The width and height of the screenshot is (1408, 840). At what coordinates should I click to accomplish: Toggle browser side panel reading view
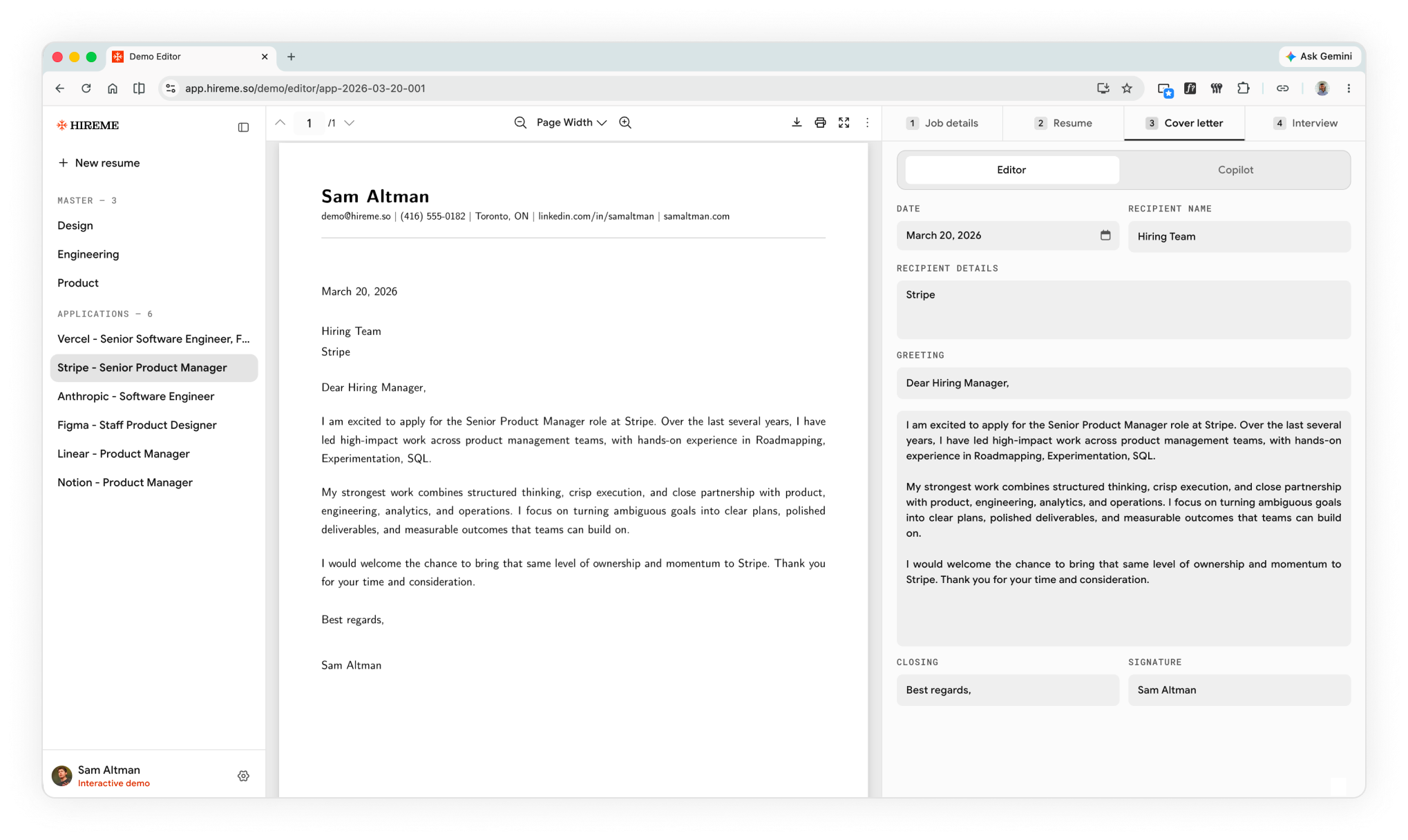139,88
